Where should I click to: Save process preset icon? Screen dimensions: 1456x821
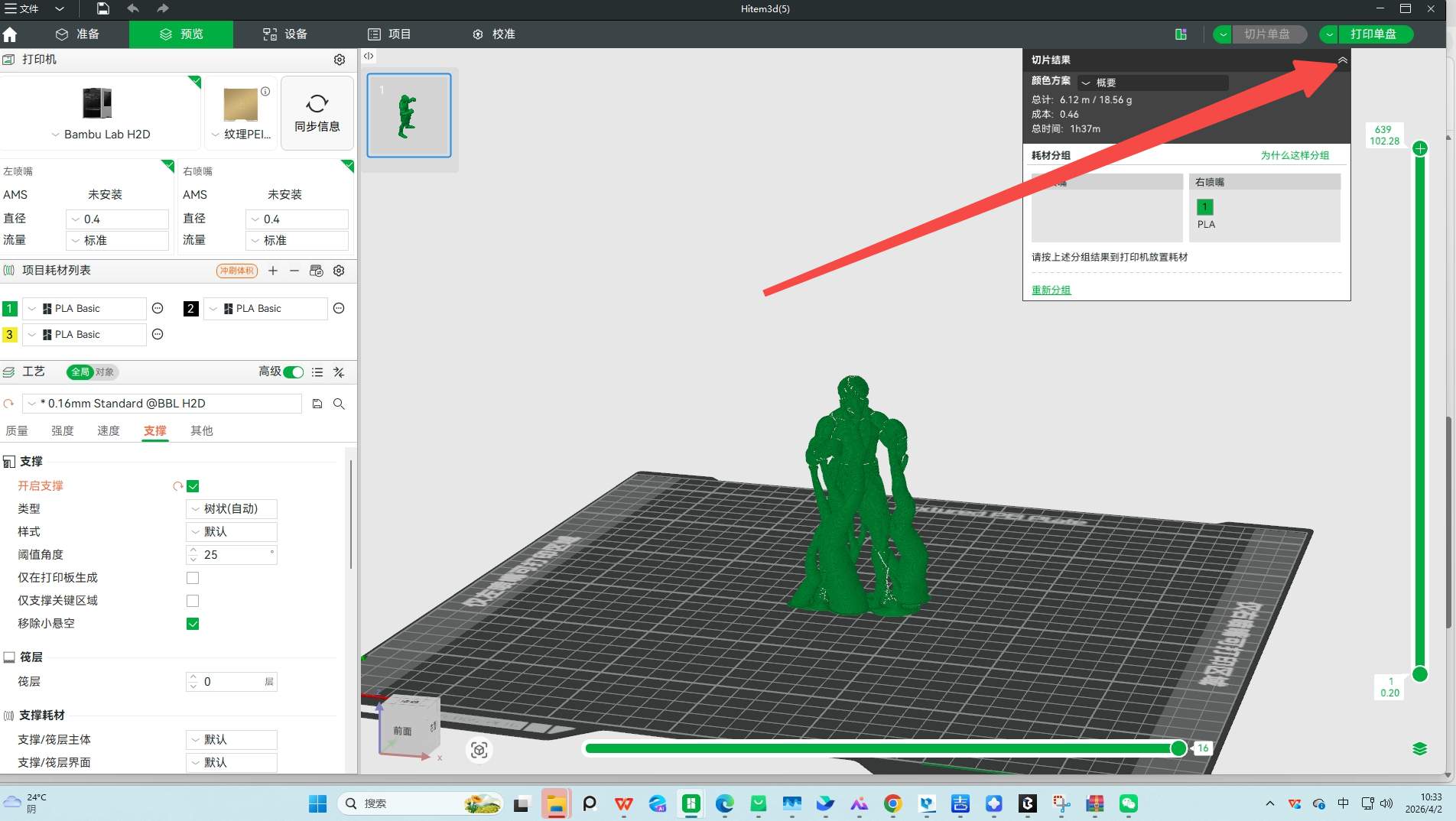(317, 404)
